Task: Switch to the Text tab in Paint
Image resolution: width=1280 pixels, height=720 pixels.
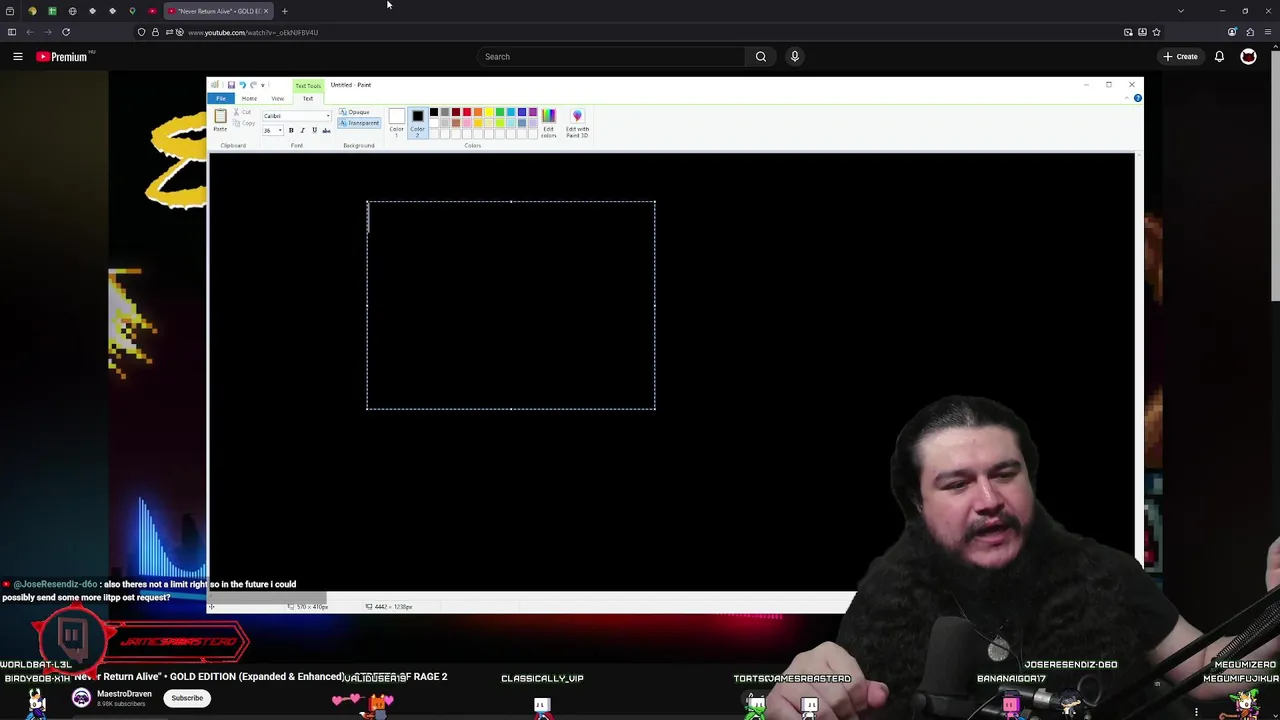Action: (x=308, y=98)
